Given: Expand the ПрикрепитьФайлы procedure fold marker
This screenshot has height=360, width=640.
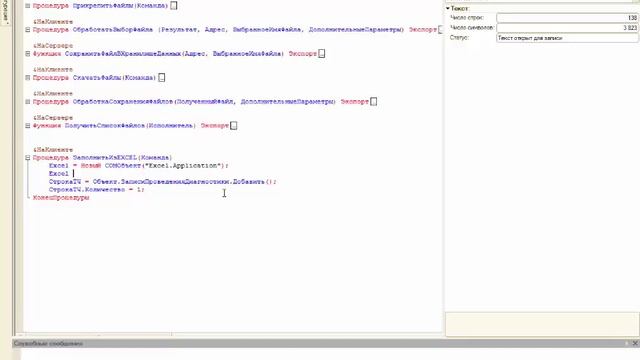Looking at the screenshot, I should point(28,6).
